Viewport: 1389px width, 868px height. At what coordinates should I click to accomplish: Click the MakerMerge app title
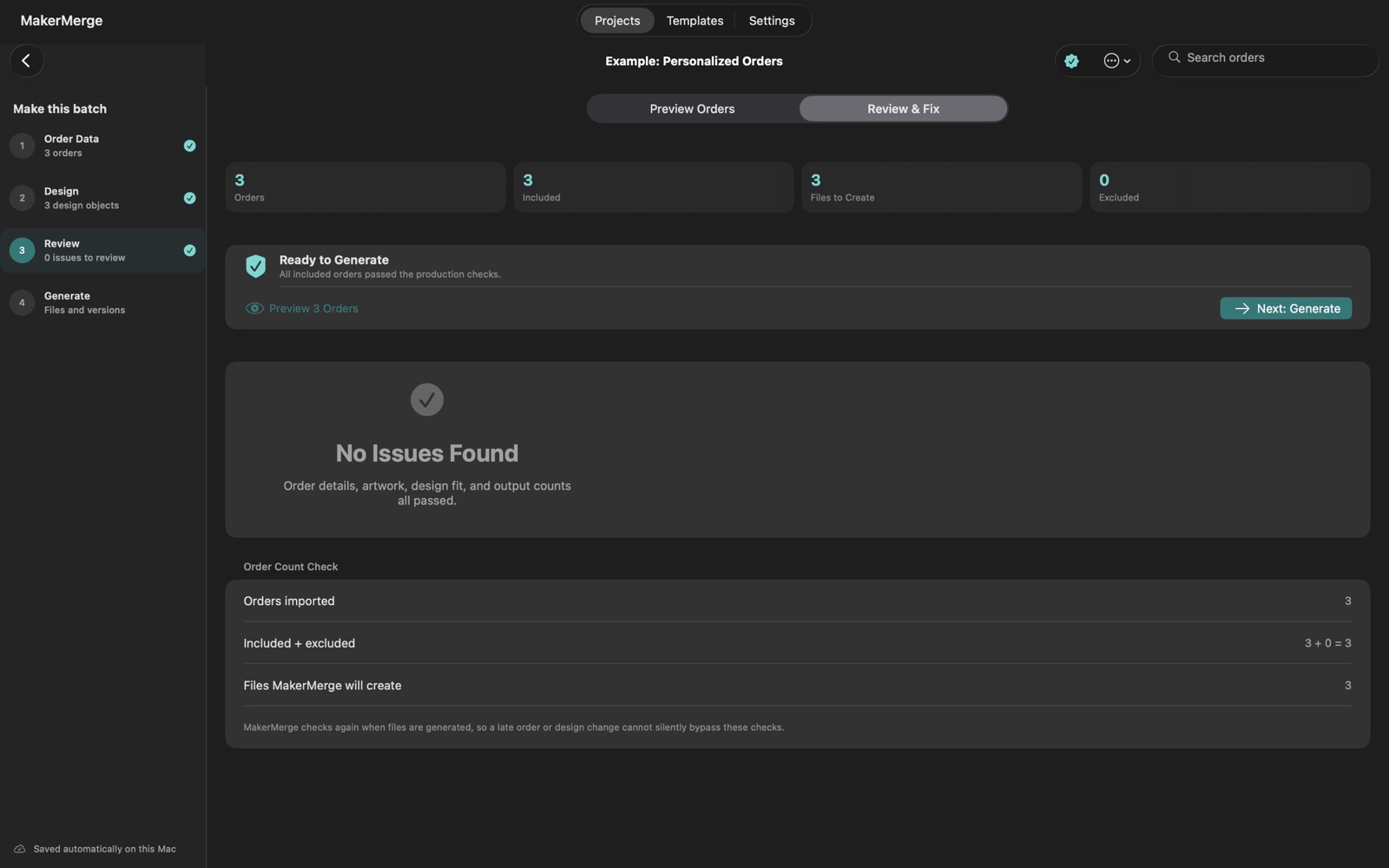(62, 21)
